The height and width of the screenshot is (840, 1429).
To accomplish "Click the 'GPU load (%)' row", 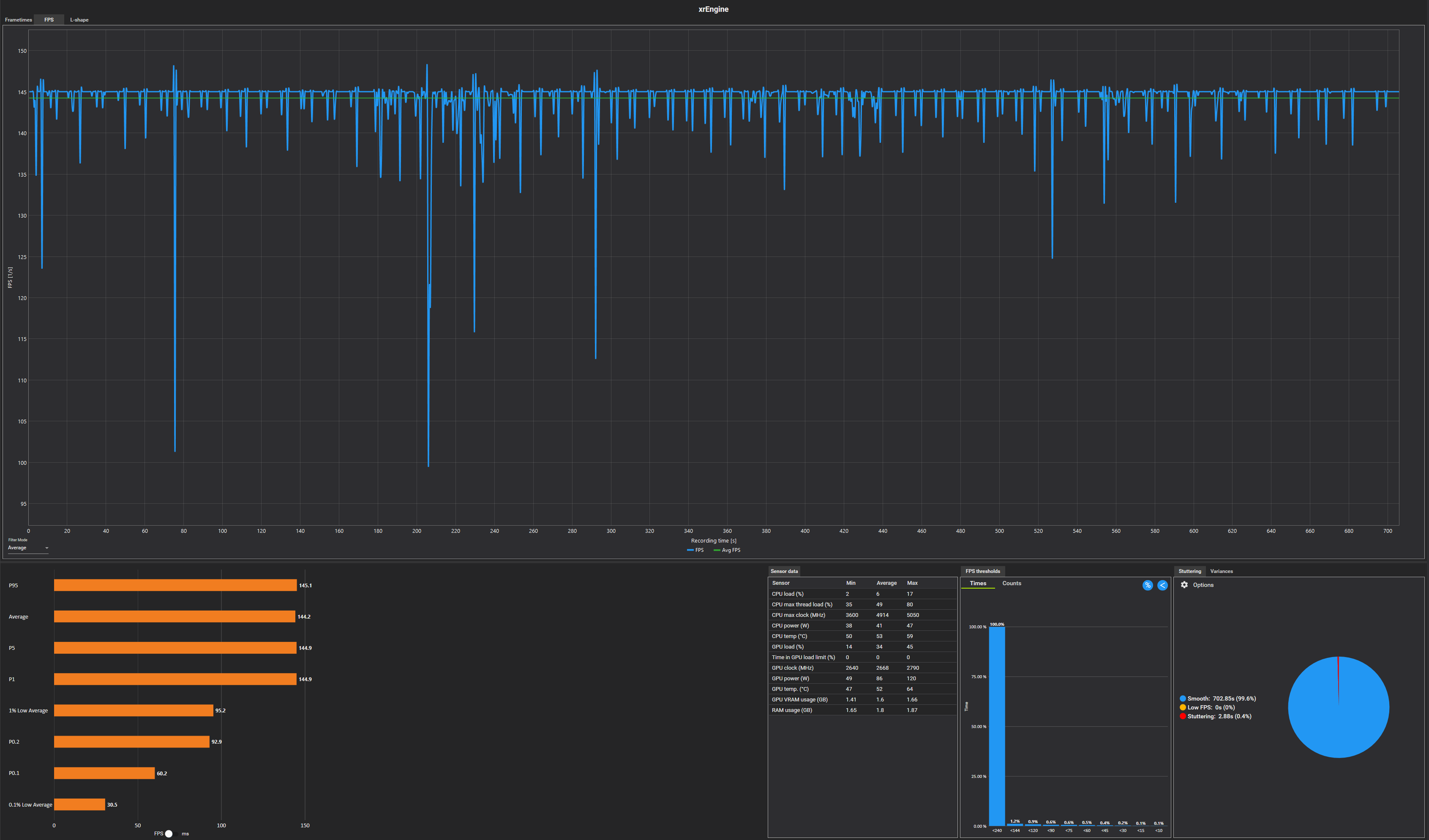I will tap(862, 646).
